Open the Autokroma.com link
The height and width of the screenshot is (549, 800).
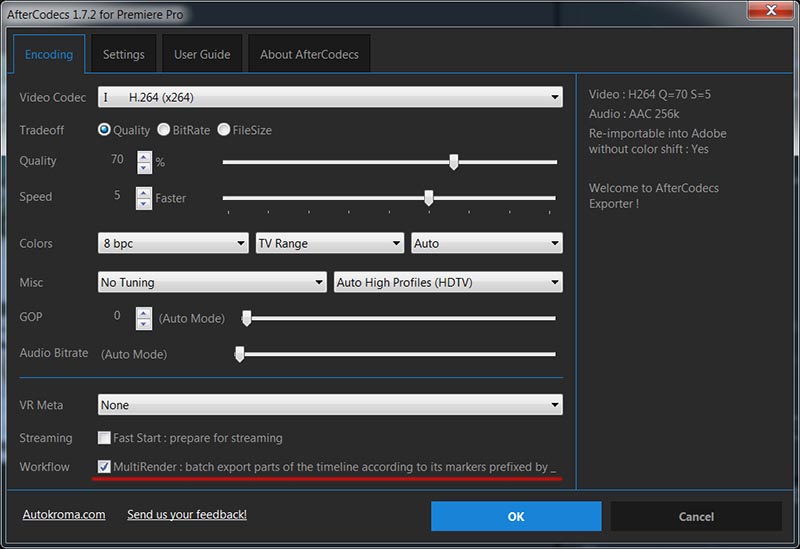(x=64, y=514)
